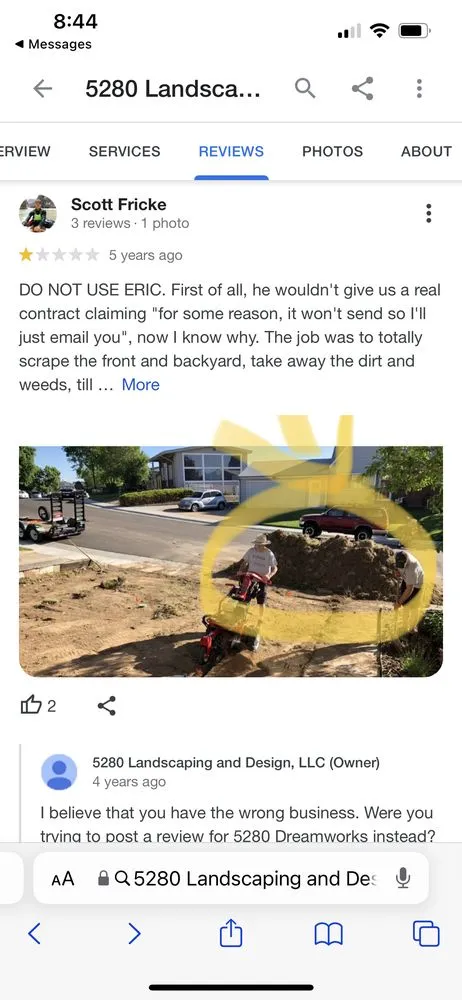
Task: Share the review using the share icon
Action: [107, 705]
